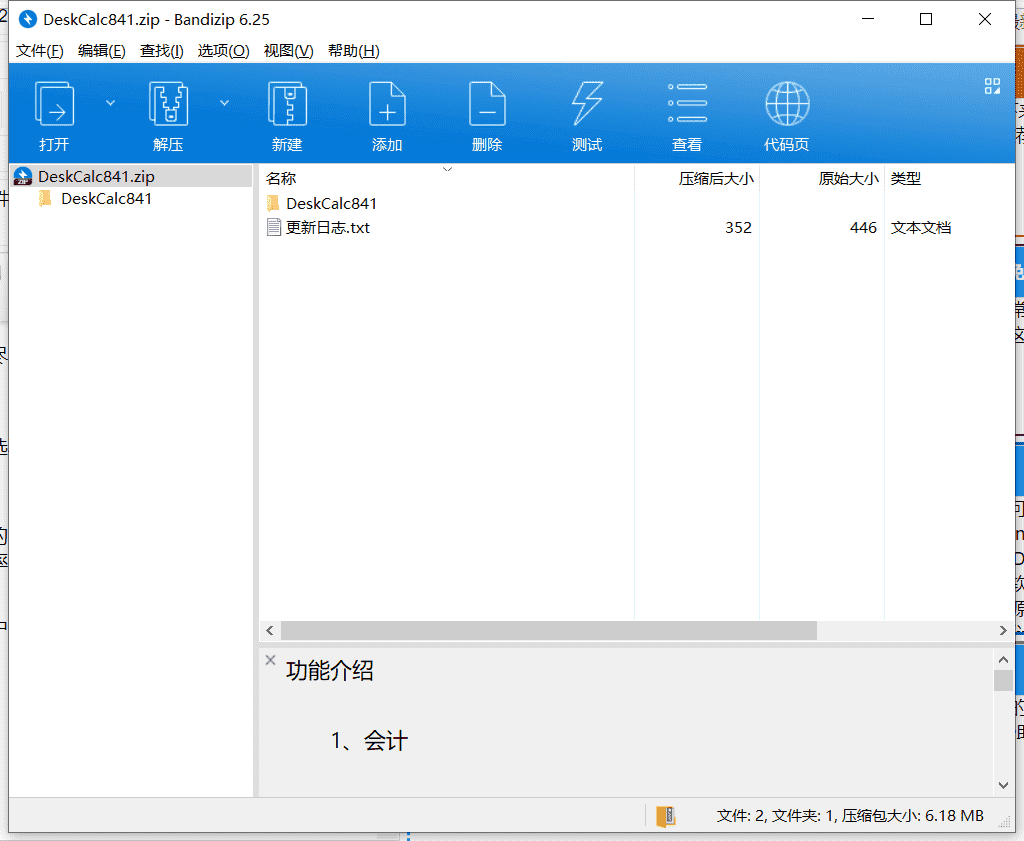This screenshot has width=1024, height=841.
Task: Click the 添加 (Add files) icon
Action: [x=387, y=104]
